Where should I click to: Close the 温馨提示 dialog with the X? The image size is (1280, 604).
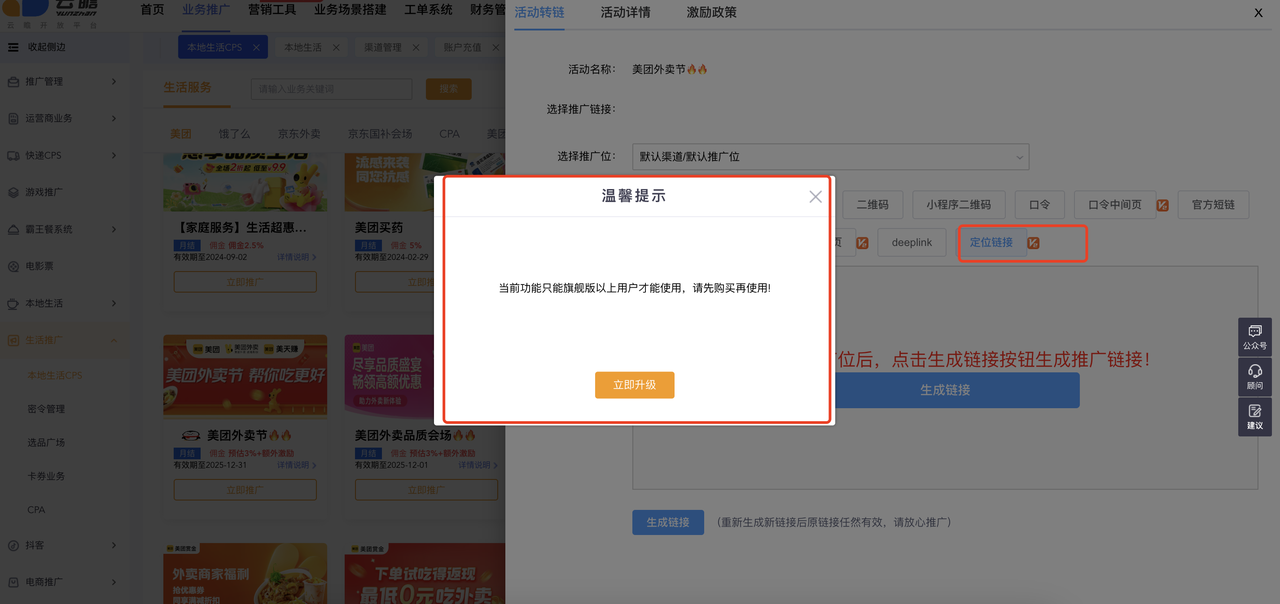pos(815,197)
